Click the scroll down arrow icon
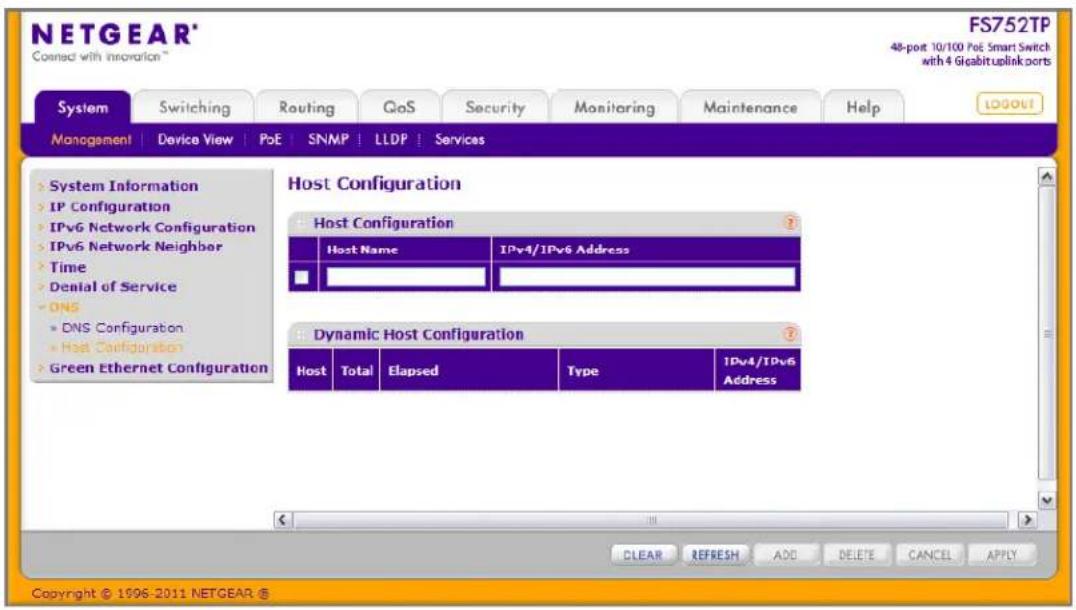Screen dimensions: 1076x610 point(1046,500)
